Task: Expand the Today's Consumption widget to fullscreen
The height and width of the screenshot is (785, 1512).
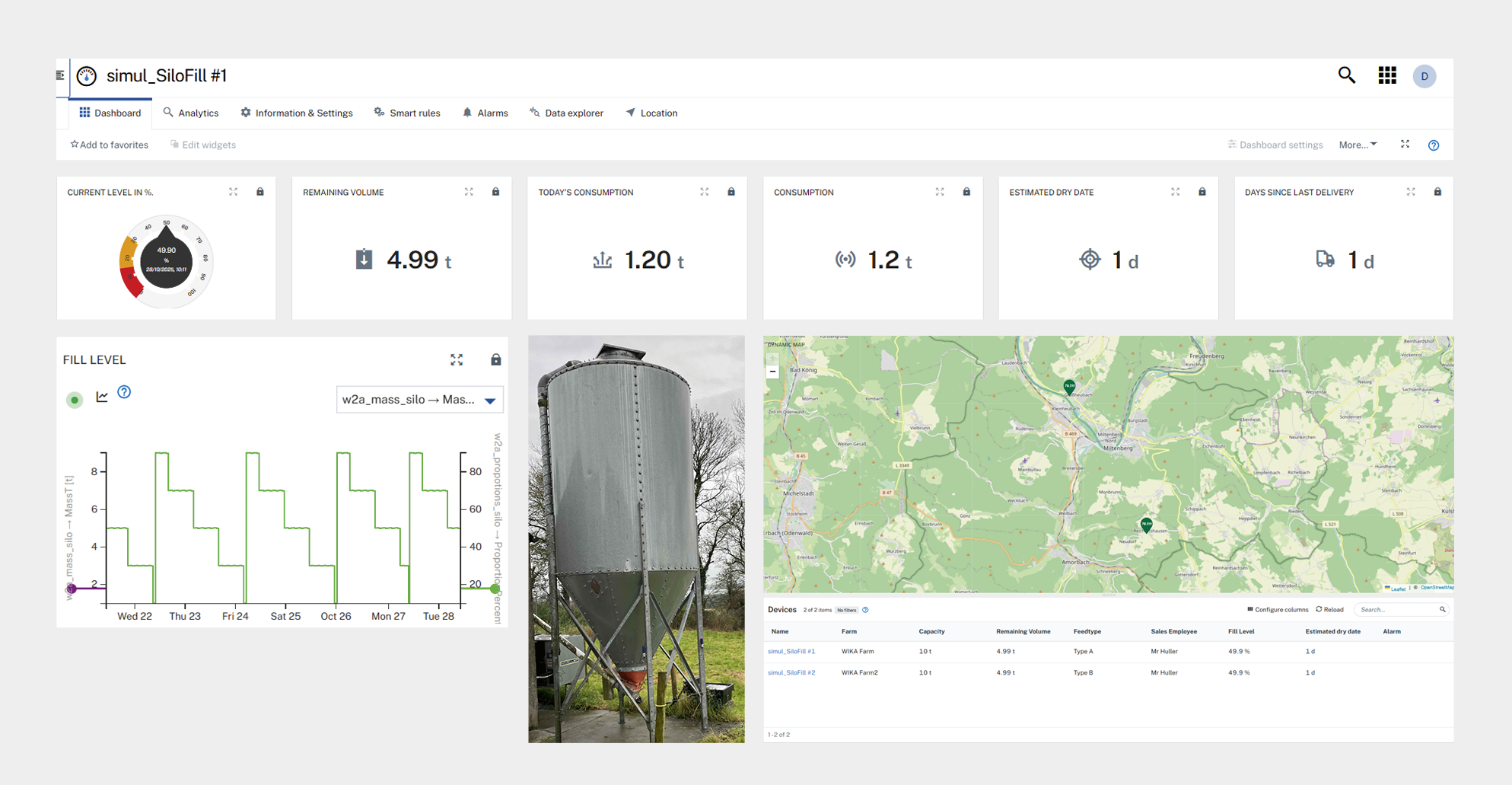Action: (x=705, y=192)
